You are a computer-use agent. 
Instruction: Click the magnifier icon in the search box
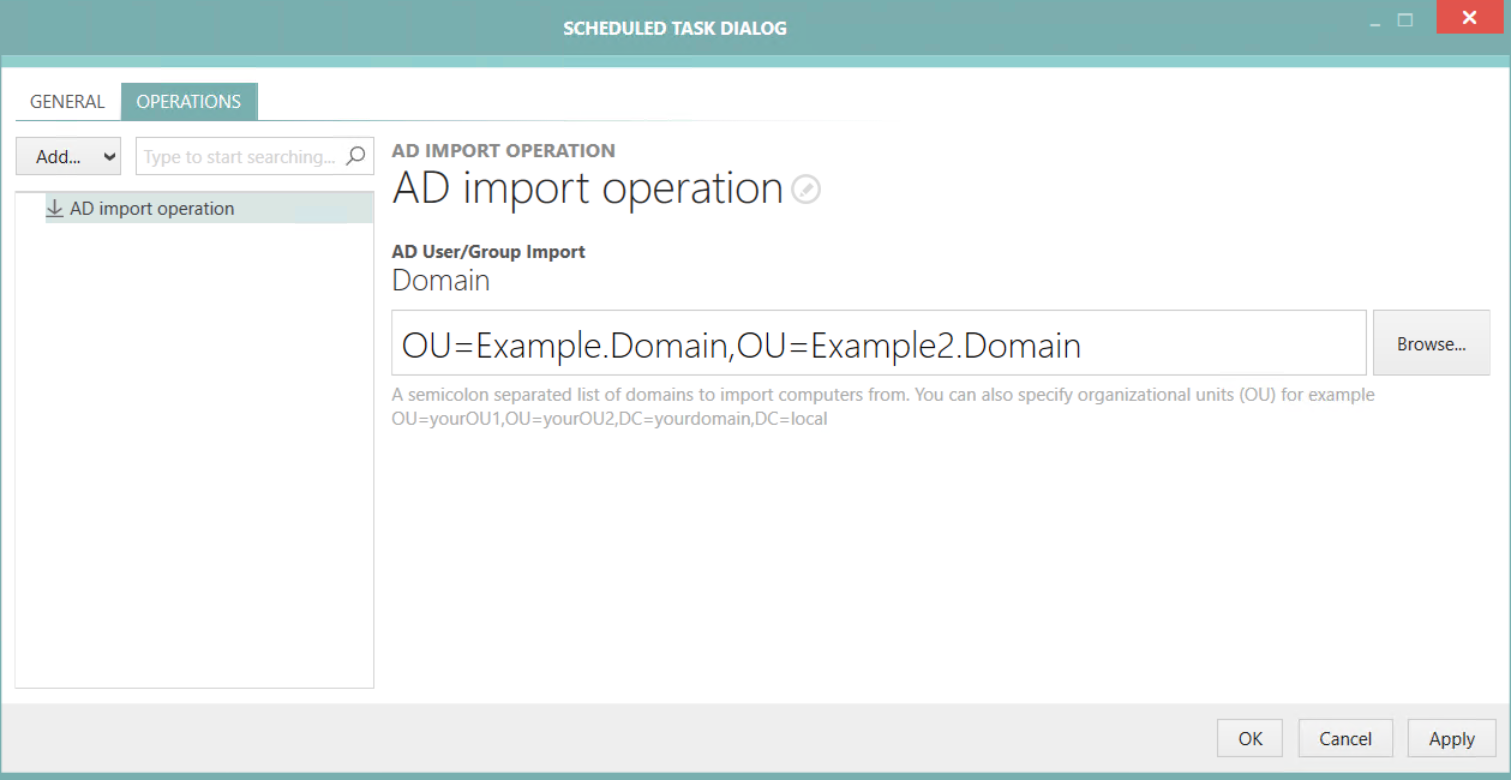point(355,156)
